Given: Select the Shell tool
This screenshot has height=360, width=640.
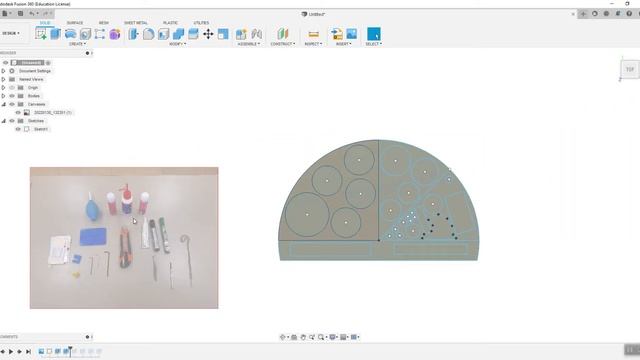Looking at the screenshot, I should 163,34.
